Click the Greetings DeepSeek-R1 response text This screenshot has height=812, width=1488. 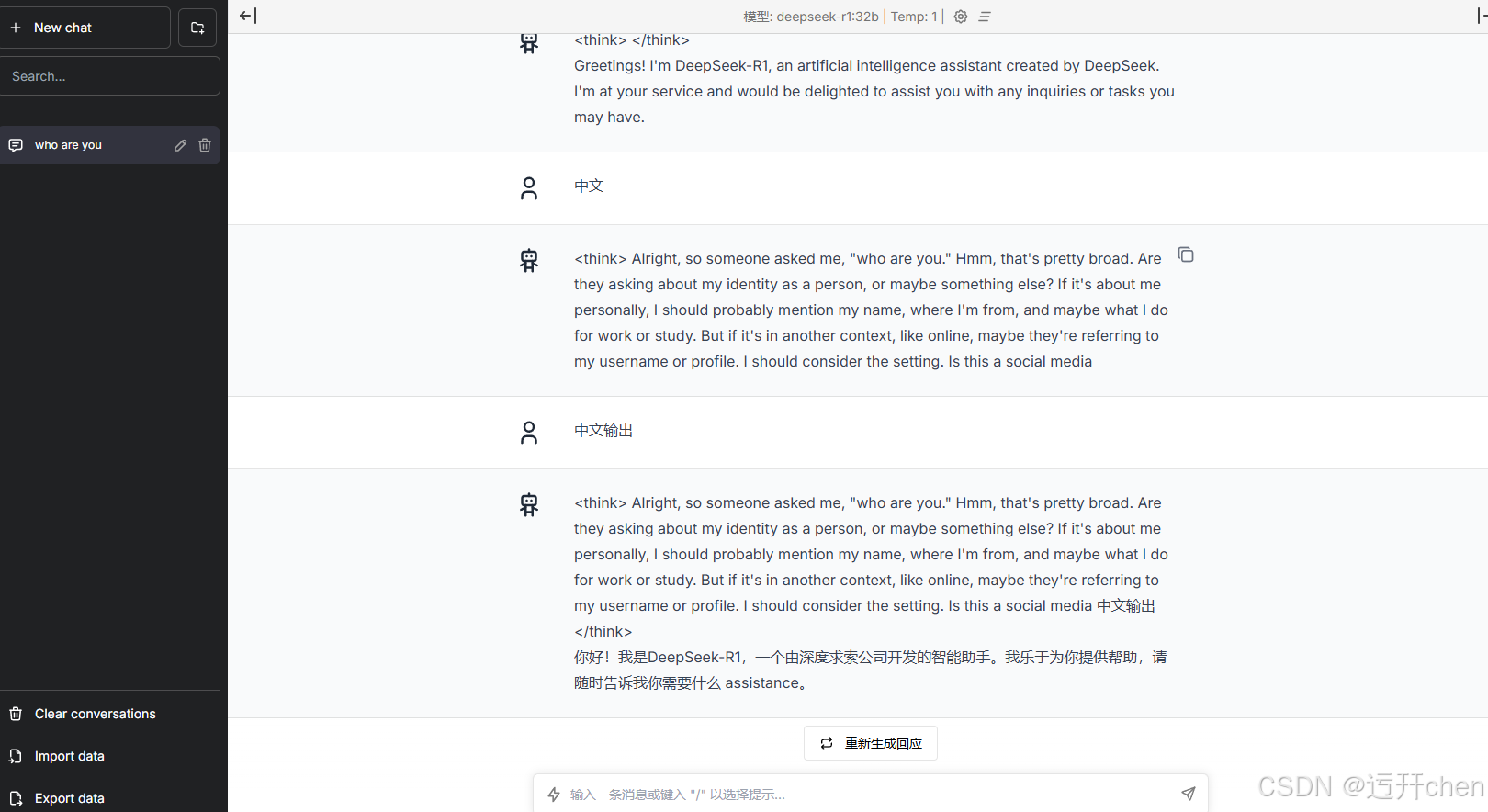(x=874, y=91)
